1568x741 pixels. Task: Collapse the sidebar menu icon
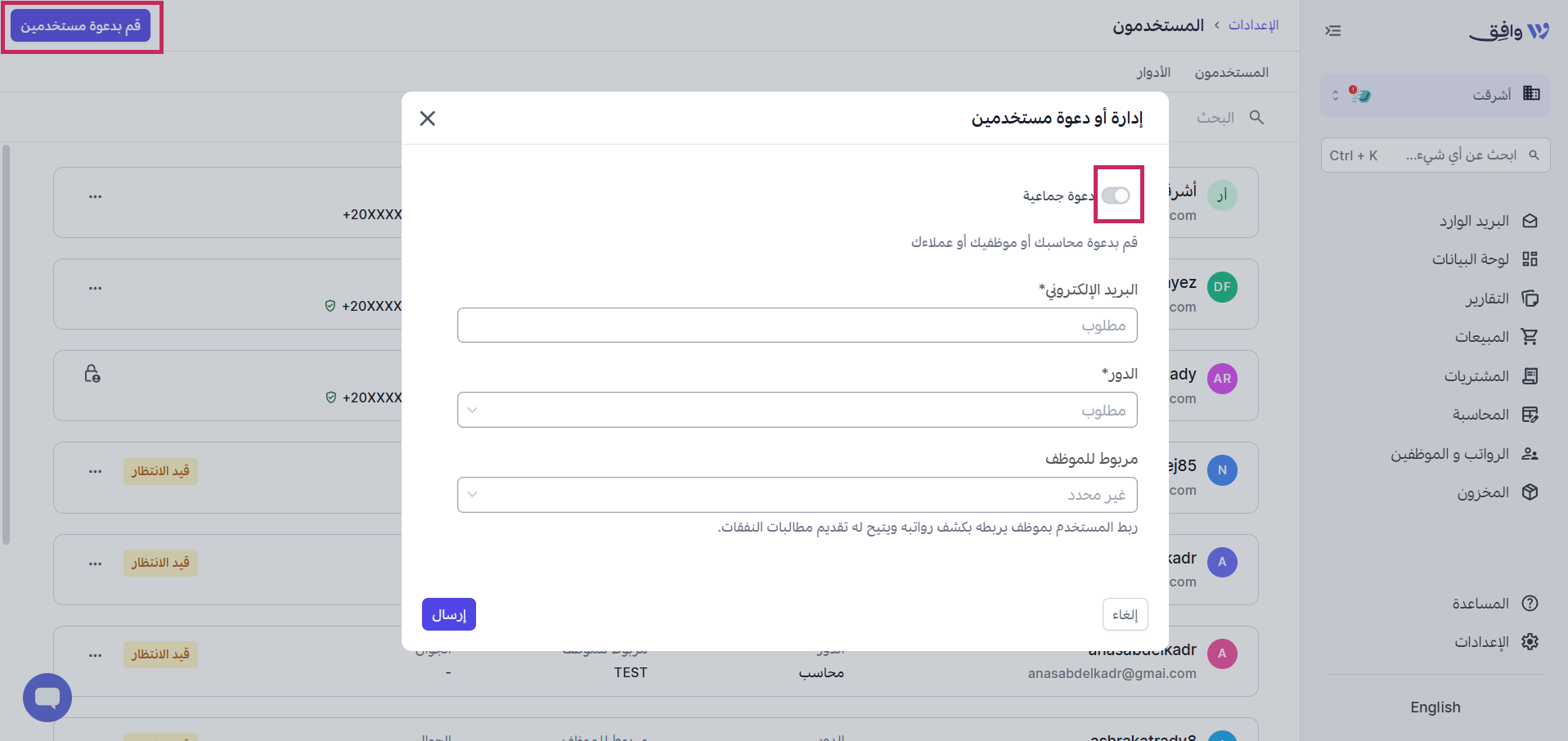coord(1333,31)
